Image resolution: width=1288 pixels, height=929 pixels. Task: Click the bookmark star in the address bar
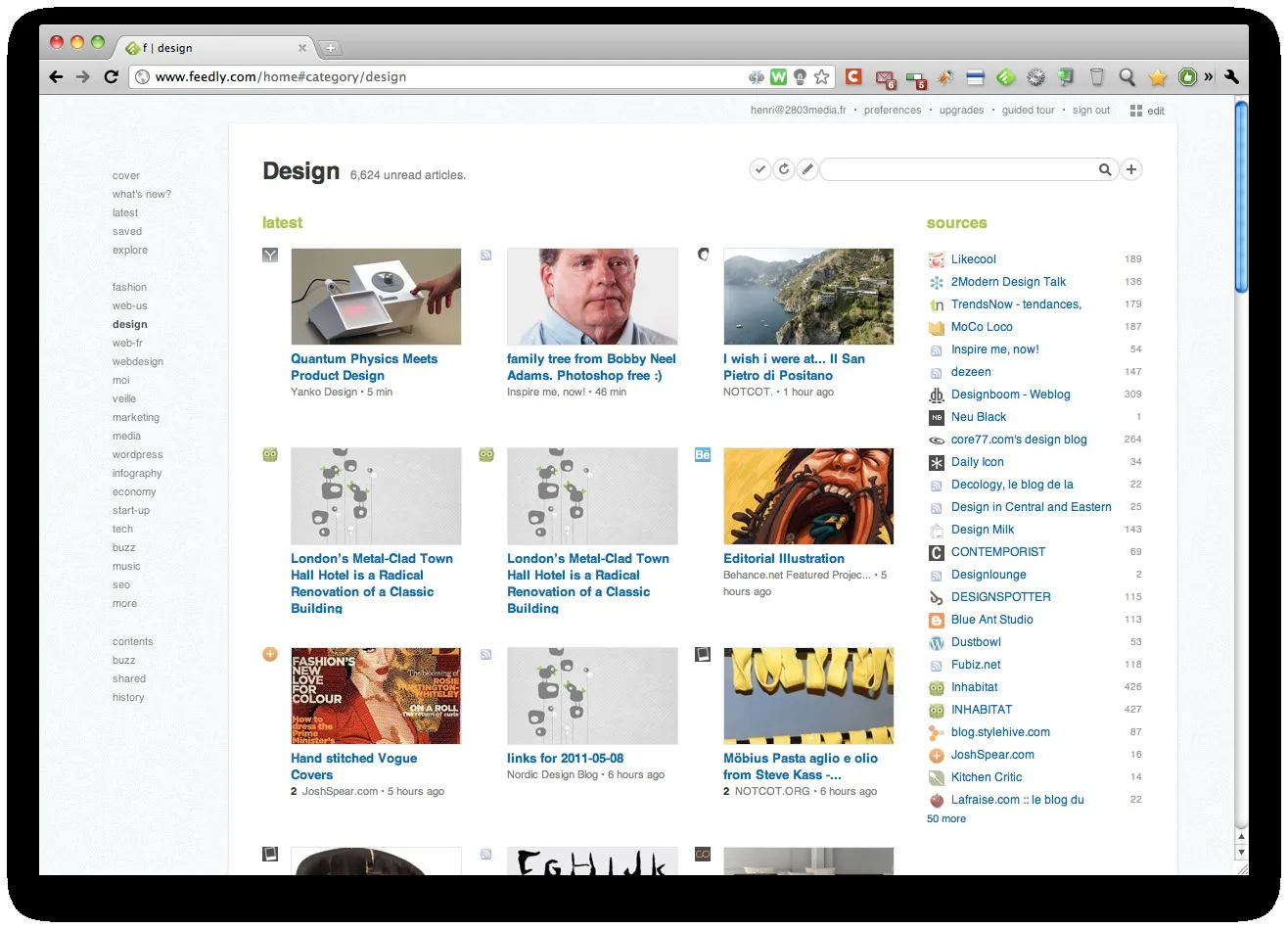(x=822, y=76)
